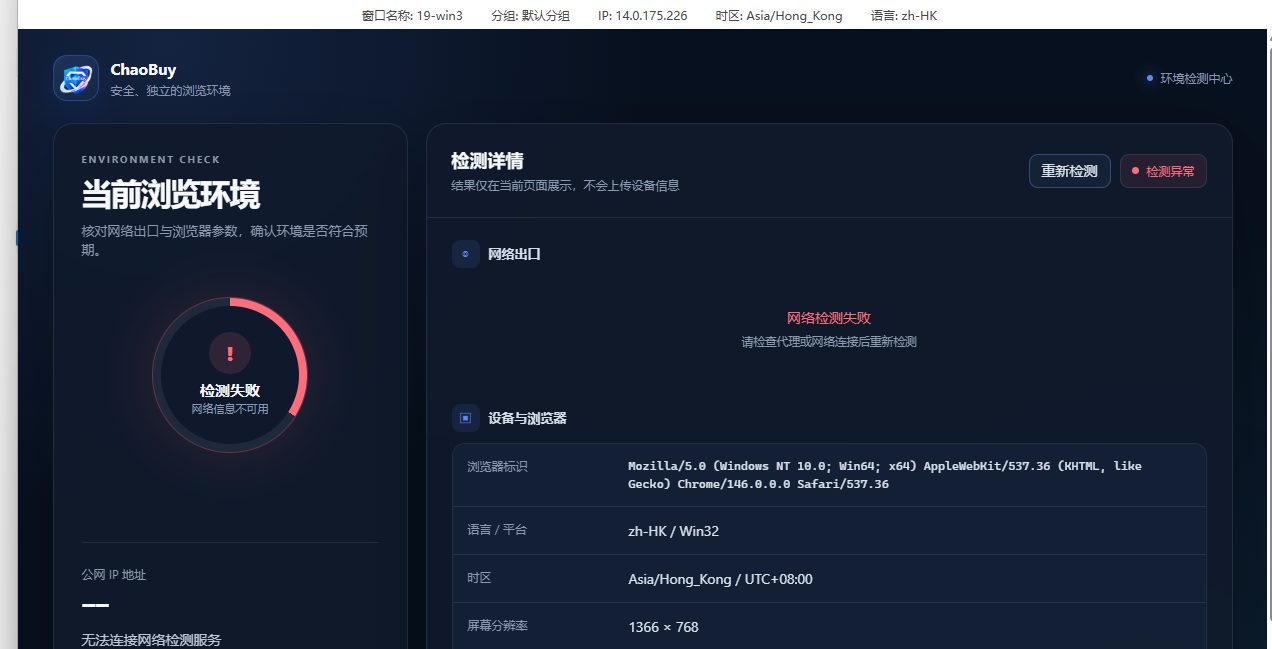Click the 语言 / 平台 row label
The image size is (1272, 649).
[x=497, y=530]
